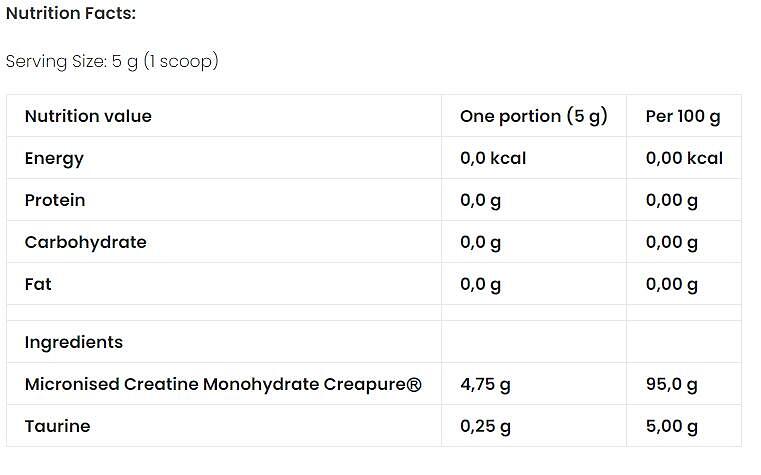The width and height of the screenshot is (761, 475).
Task: Select the "One portion (5 g)" column header
Action: click(533, 116)
